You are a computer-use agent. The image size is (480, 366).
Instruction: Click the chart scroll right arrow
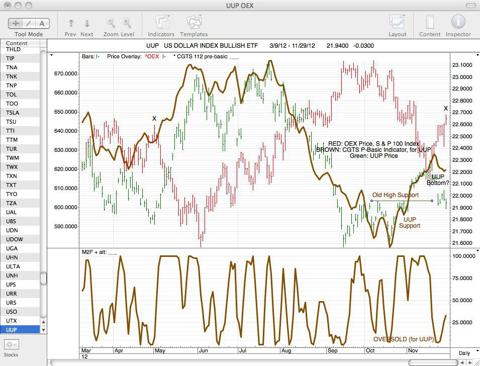point(470,362)
